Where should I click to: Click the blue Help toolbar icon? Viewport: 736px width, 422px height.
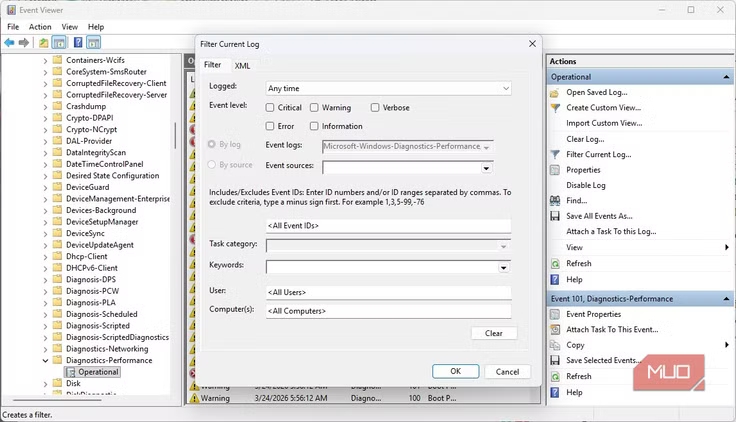point(77,43)
